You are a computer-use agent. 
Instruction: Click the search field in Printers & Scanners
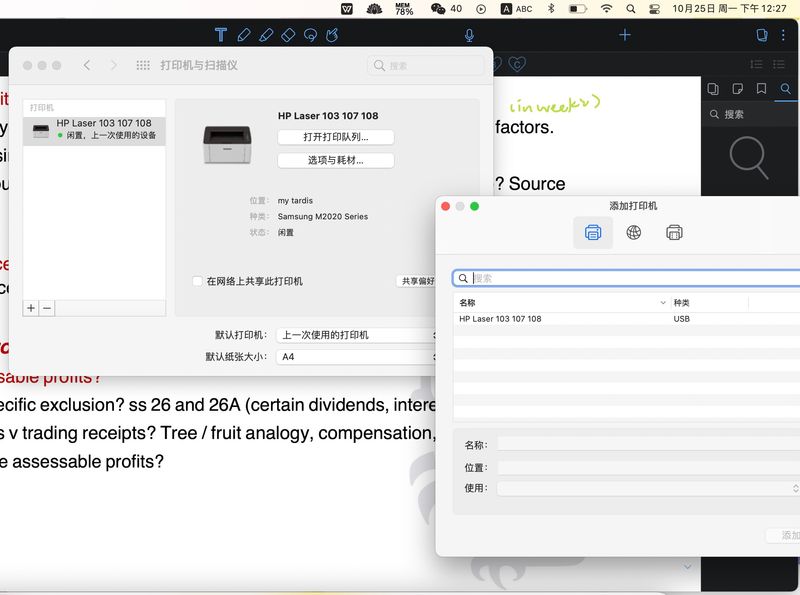point(426,65)
